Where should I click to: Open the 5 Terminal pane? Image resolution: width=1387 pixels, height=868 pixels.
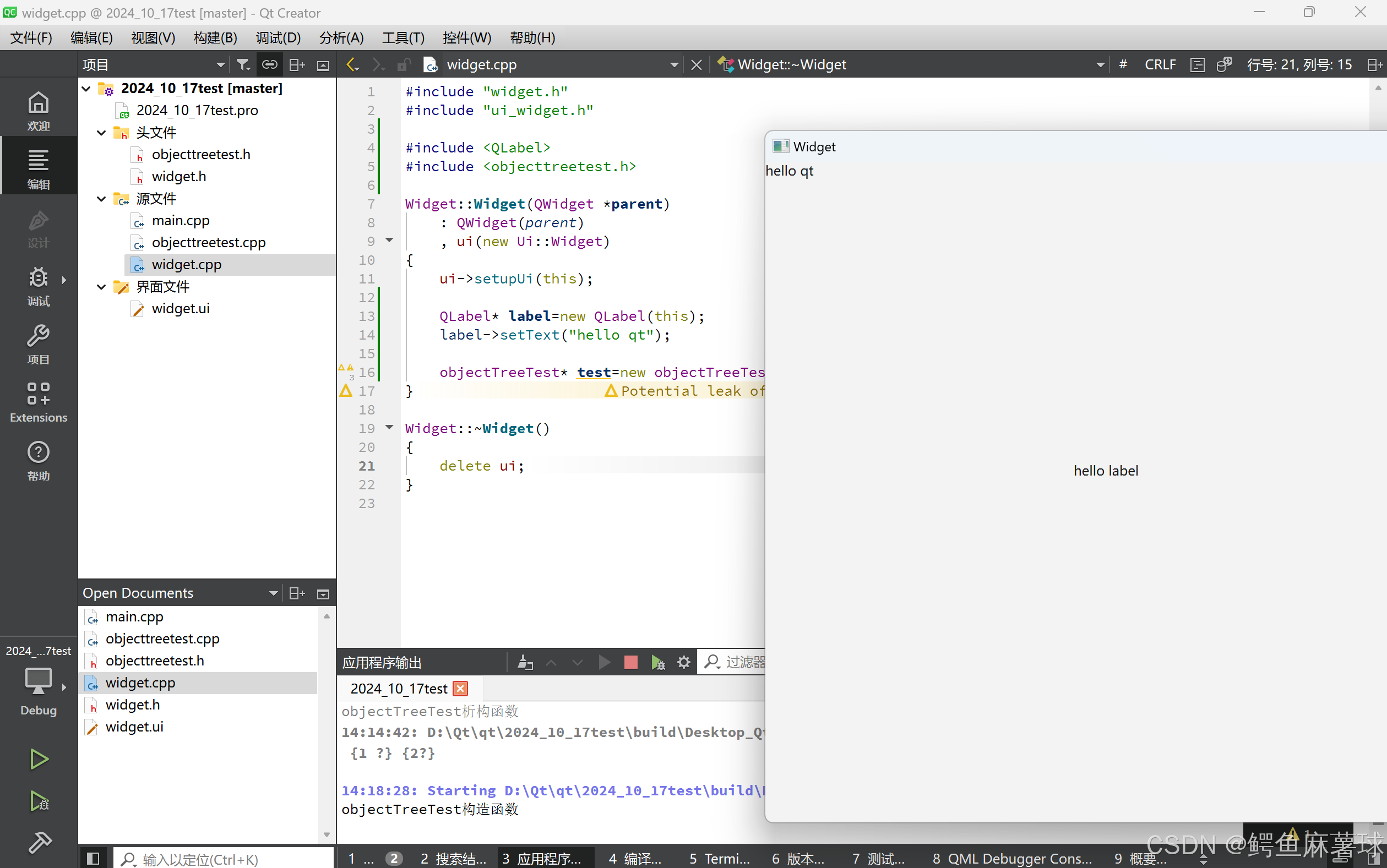(720, 858)
